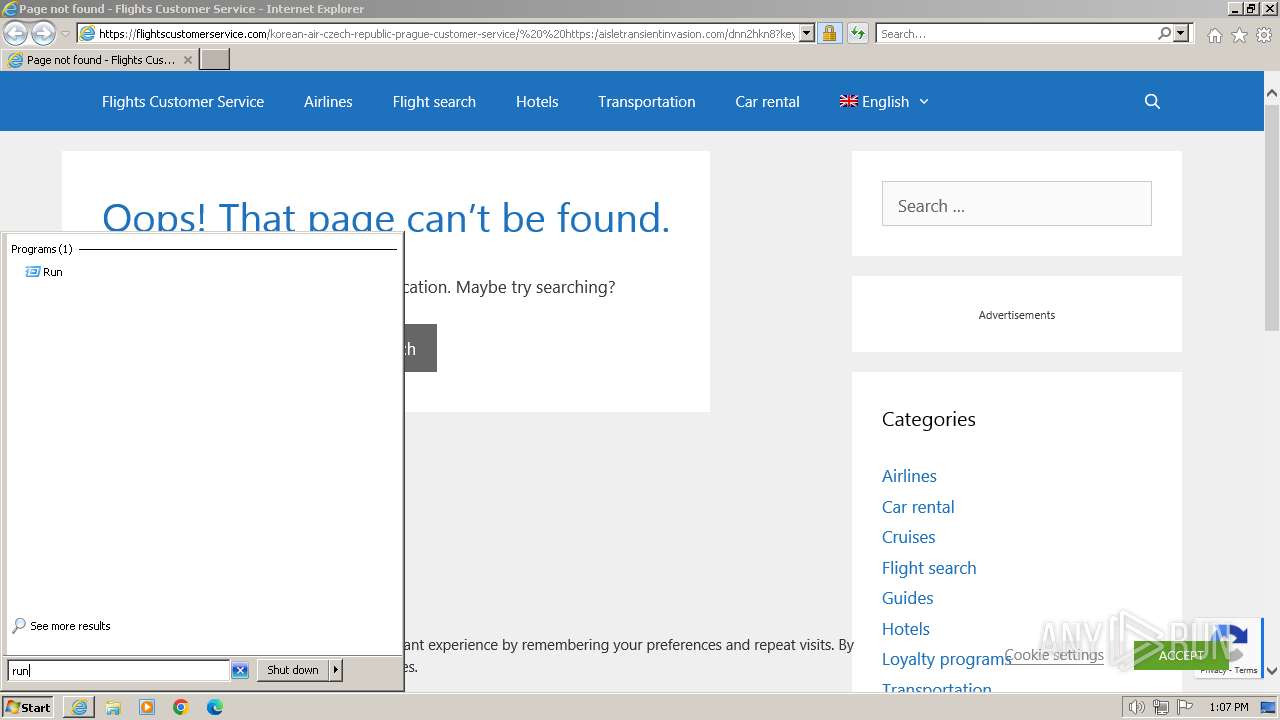Screen dimensions: 1280x720
Task: Click the Windows Start button
Action: point(28,707)
